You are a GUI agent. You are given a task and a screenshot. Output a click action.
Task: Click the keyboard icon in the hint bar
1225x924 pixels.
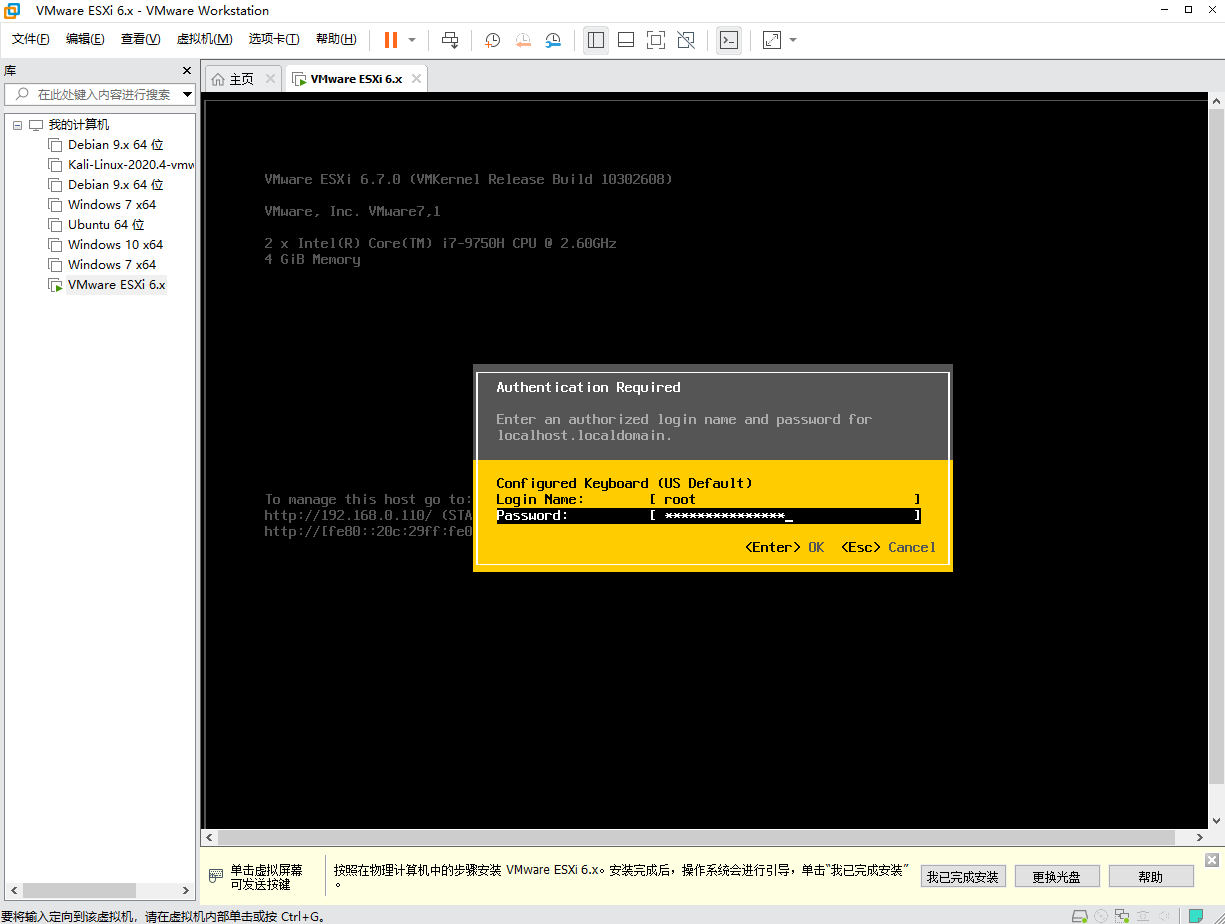(216, 876)
